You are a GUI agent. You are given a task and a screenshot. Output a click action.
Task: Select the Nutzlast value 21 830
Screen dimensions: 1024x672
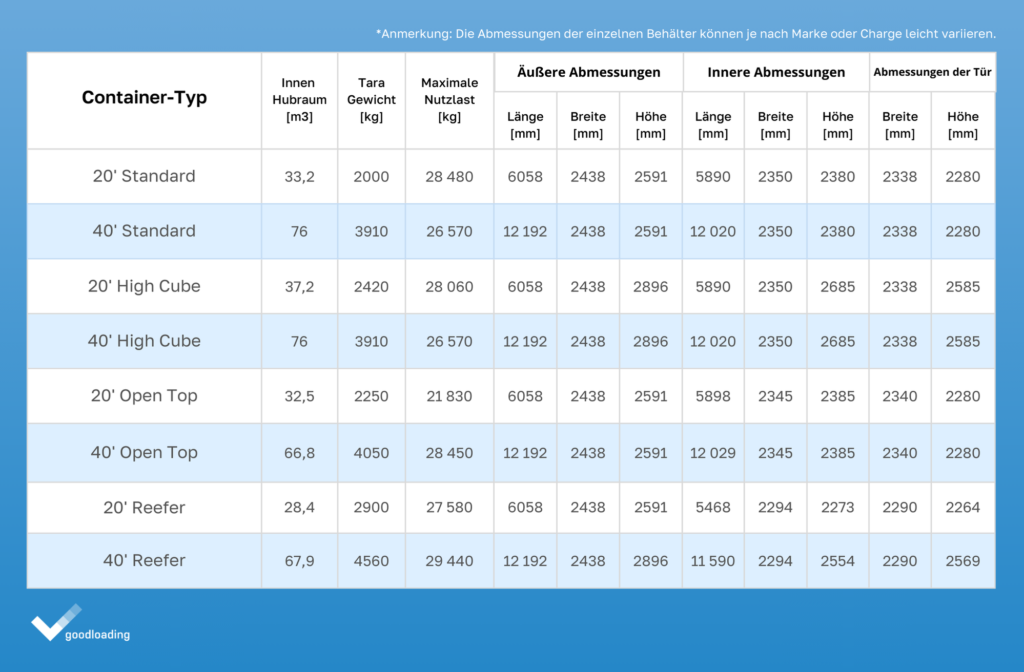pos(449,396)
